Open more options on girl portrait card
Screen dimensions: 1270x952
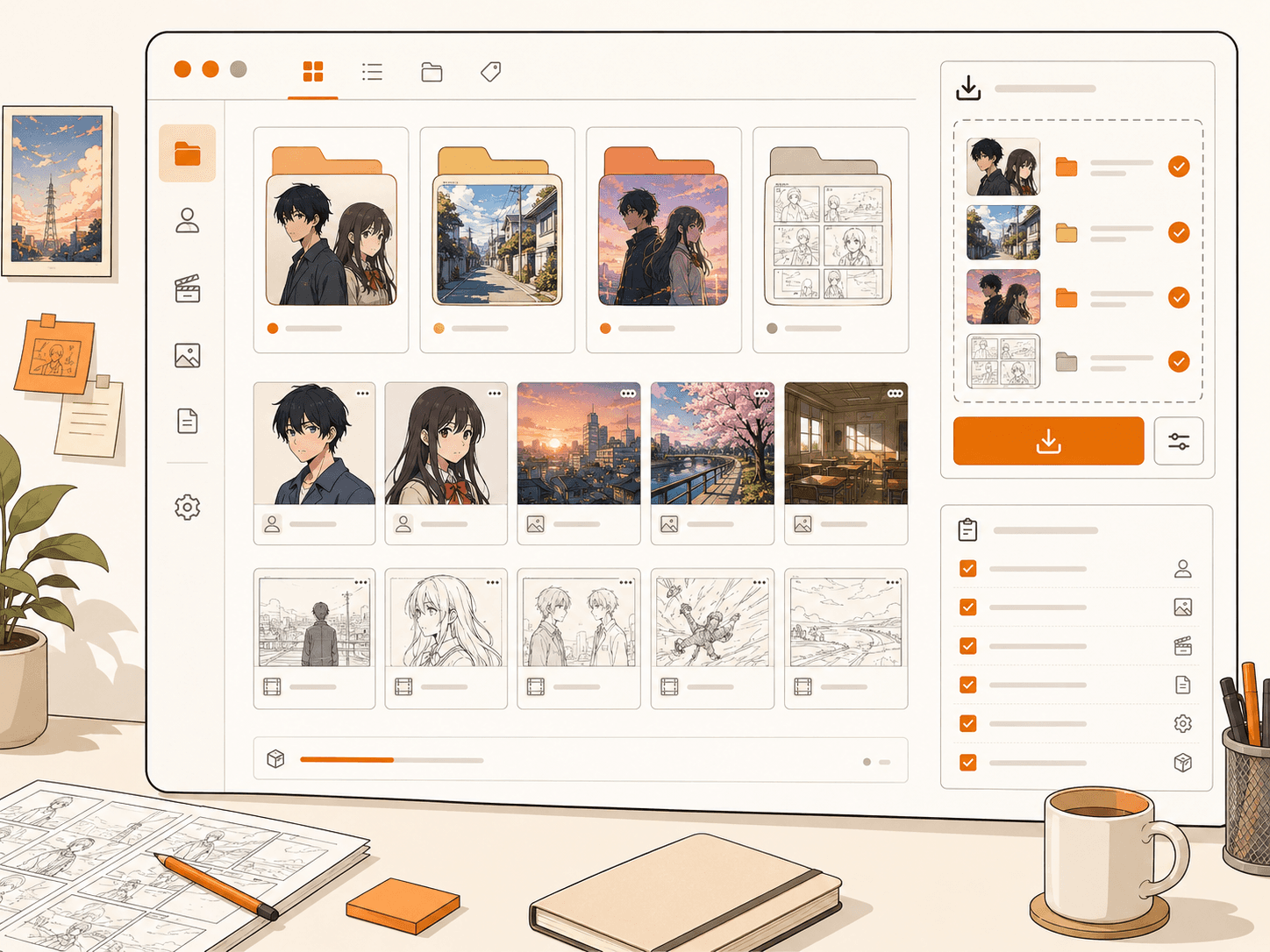[495, 394]
